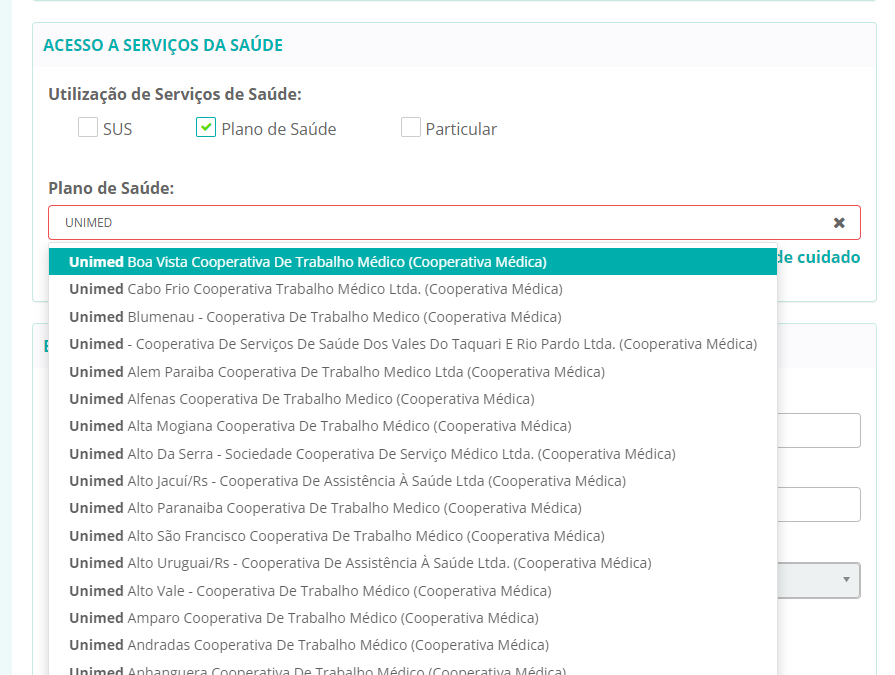Choose Unimed Cabo Frio from list
The height and width of the screenshot is (675, 895).
pyautogui.click(x=315, y=289)
